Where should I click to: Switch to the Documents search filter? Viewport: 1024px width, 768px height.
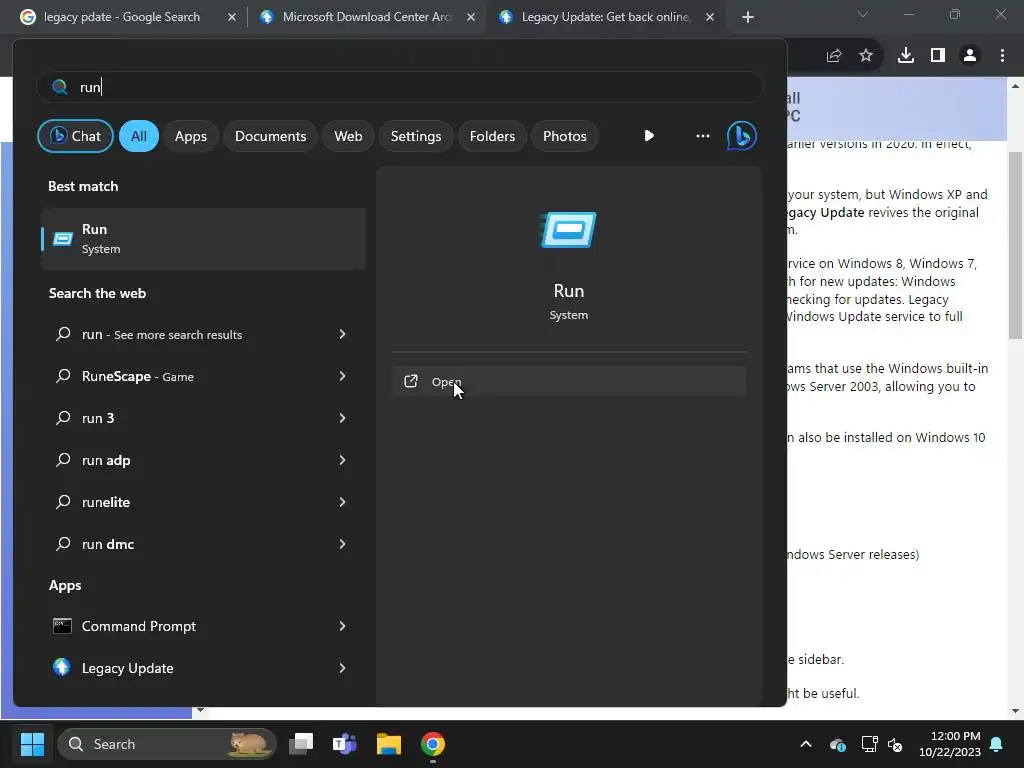270,136
